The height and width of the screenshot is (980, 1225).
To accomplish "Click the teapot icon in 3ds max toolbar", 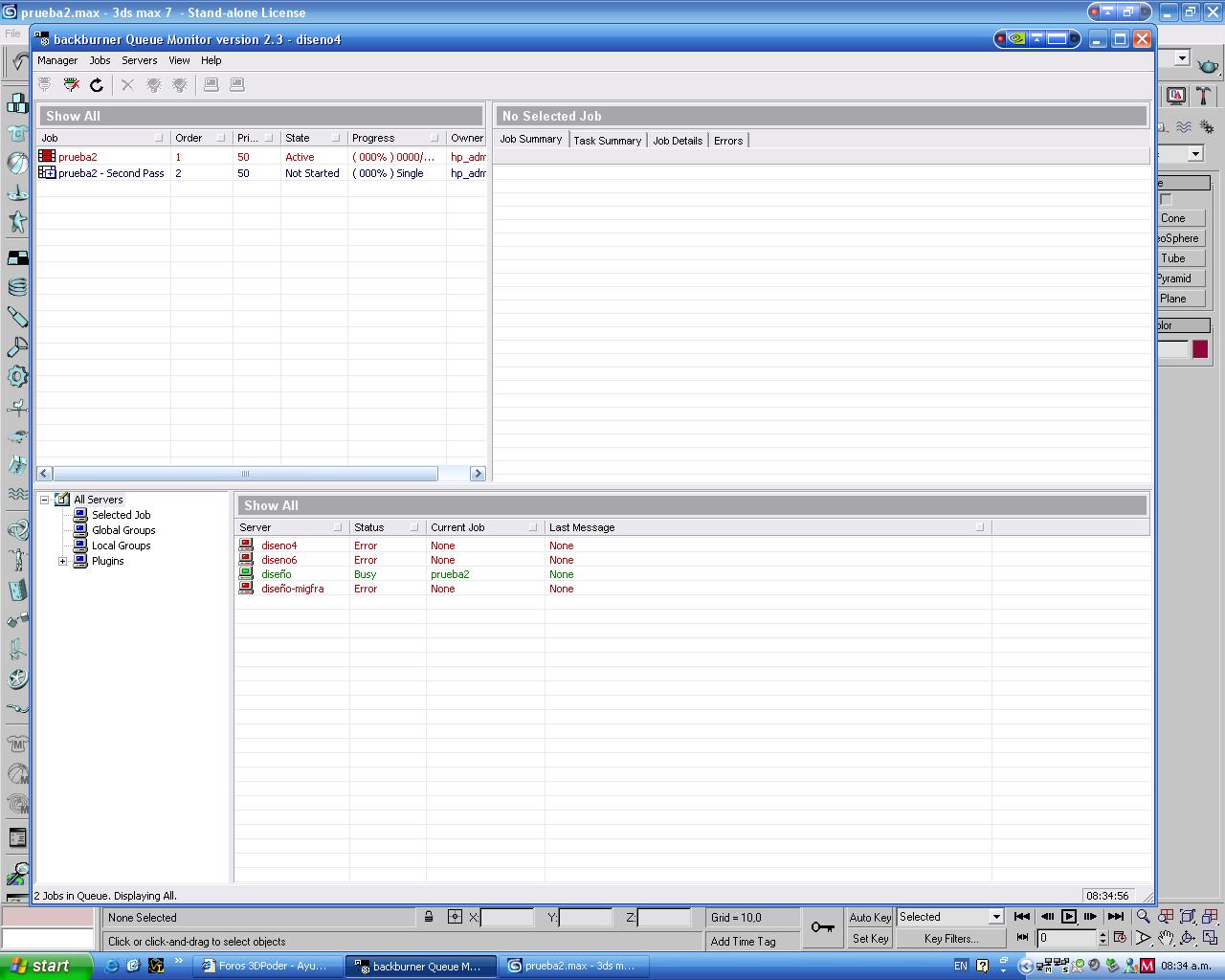I will coord(1209,64).
